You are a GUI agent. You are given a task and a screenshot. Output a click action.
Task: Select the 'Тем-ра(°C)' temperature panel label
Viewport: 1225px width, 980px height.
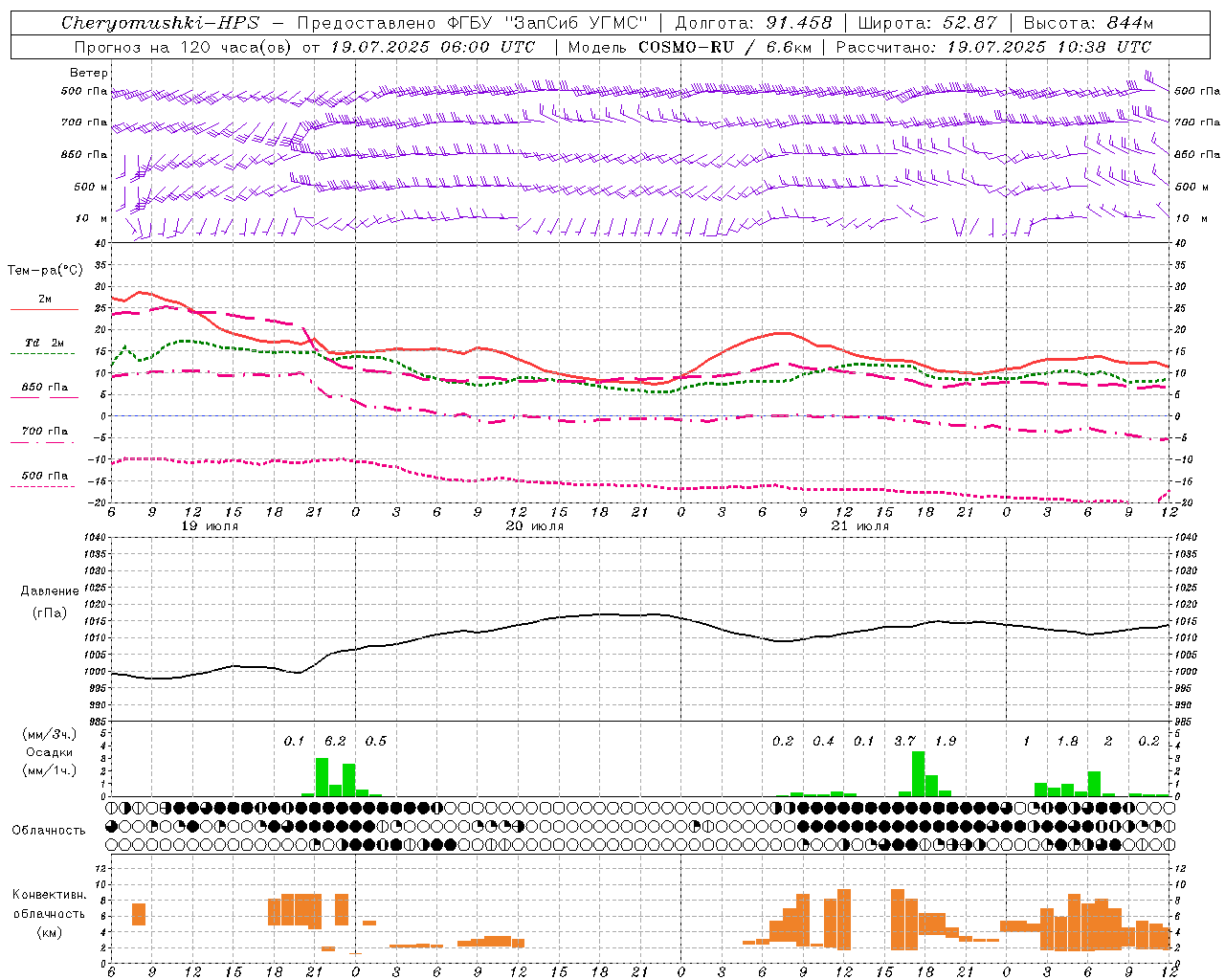[45, 271]
